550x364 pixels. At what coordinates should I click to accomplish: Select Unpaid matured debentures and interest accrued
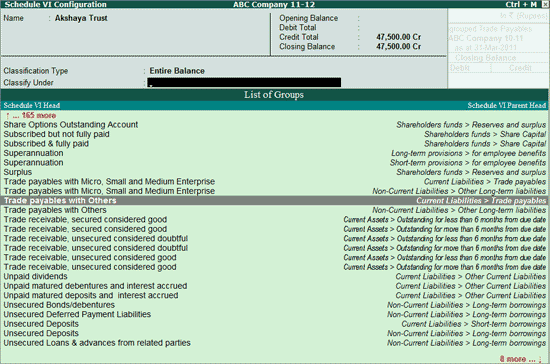(x=275, y=286)
